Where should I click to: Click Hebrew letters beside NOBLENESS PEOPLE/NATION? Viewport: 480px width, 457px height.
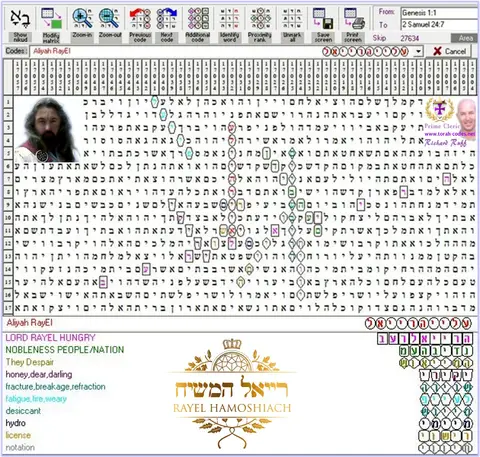pos(436,351)
